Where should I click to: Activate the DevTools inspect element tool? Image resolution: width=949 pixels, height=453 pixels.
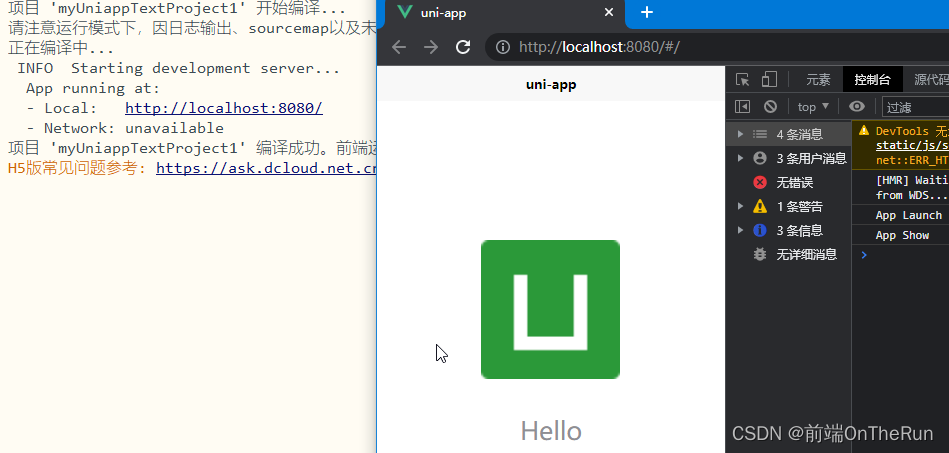[x=743, y=79]
